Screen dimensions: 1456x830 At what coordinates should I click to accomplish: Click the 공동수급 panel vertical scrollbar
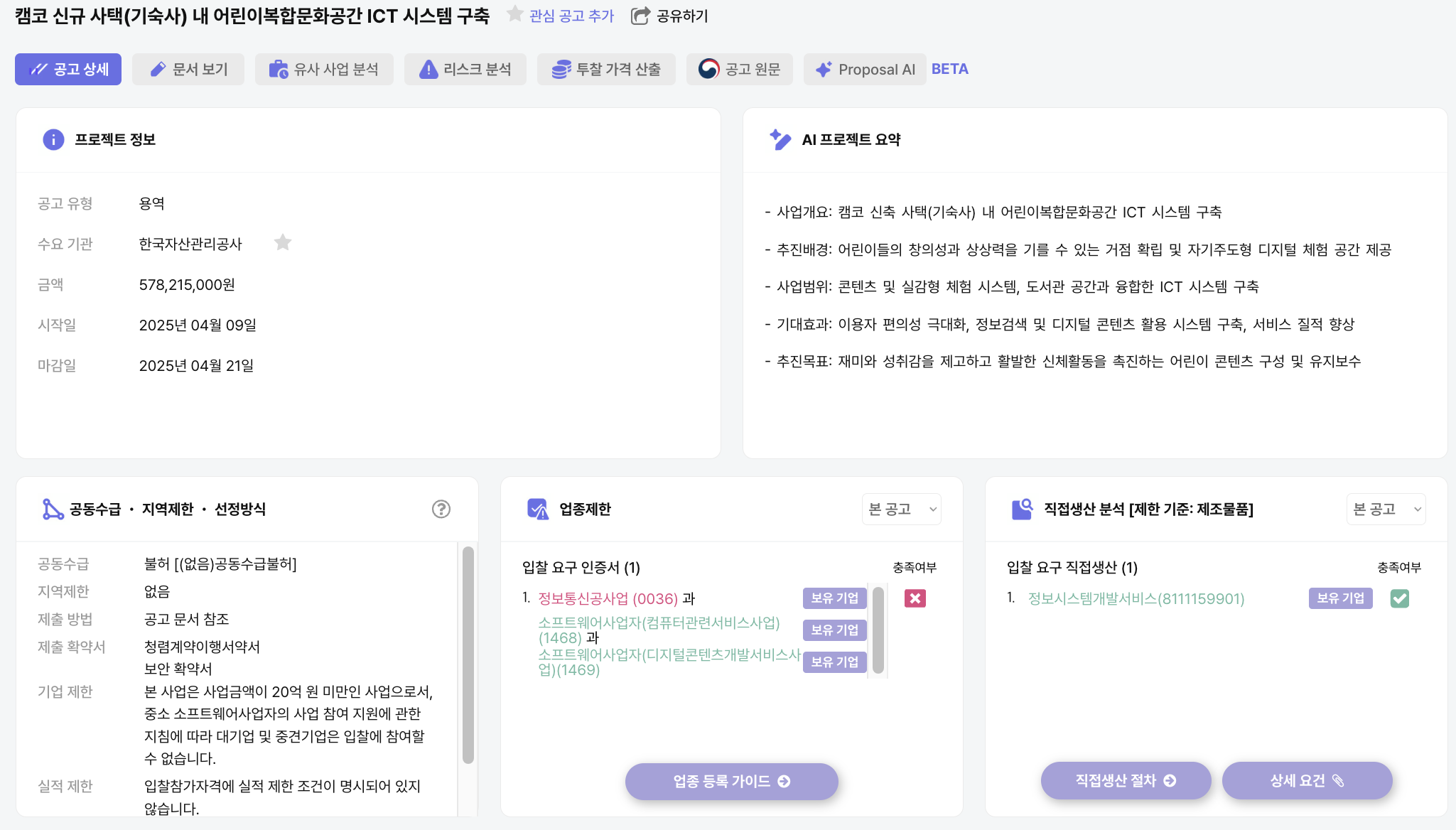[468, 654]
